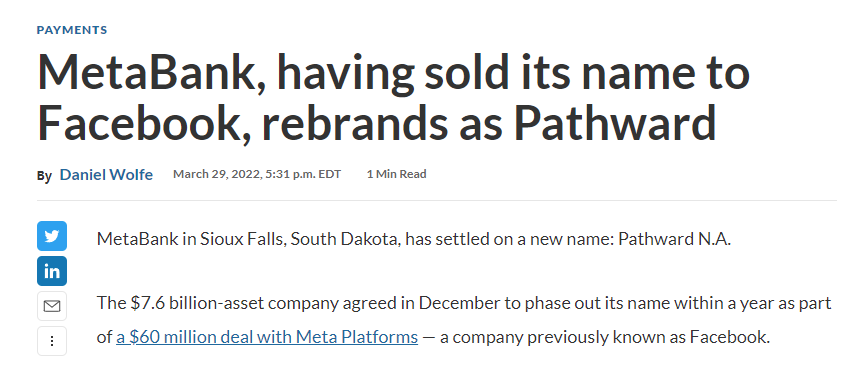
Task: Click Pathward N.A. in the first paragraph
Action: pyautogui.click(x=674, y=239)
